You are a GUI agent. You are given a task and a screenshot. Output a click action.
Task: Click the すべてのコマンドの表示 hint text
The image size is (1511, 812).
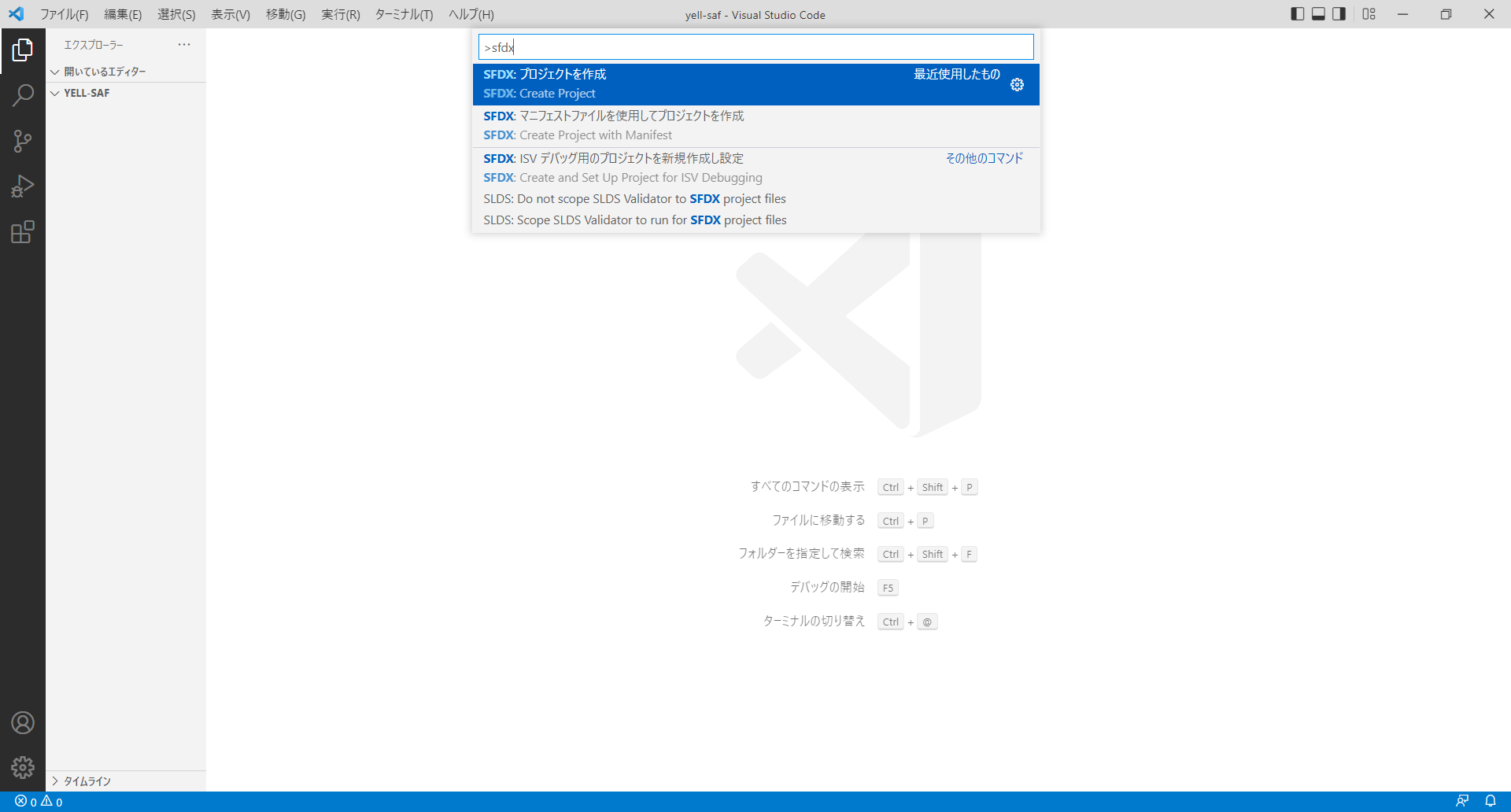click(x=807, y=487)
